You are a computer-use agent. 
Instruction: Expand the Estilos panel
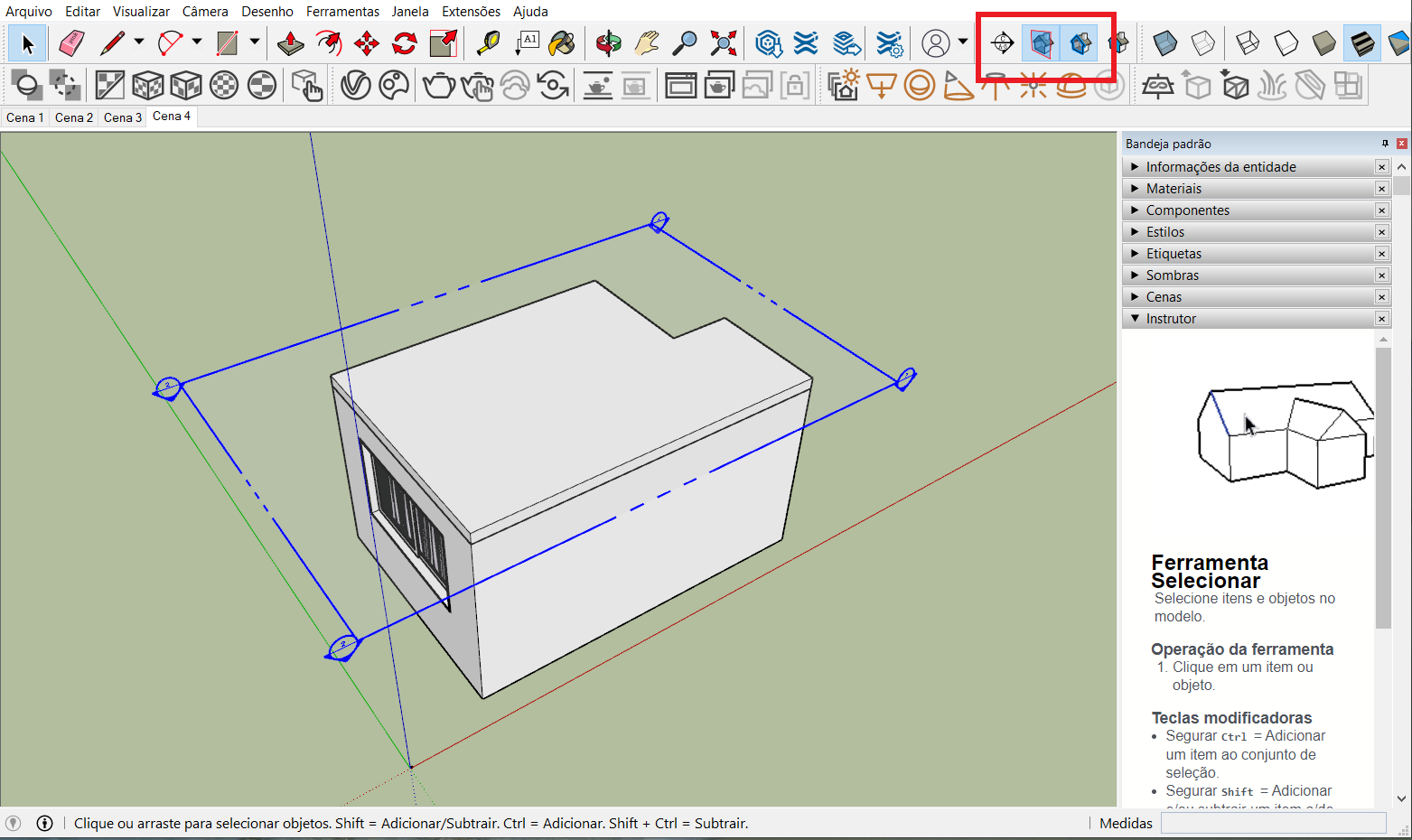(x=1256, y=232)
